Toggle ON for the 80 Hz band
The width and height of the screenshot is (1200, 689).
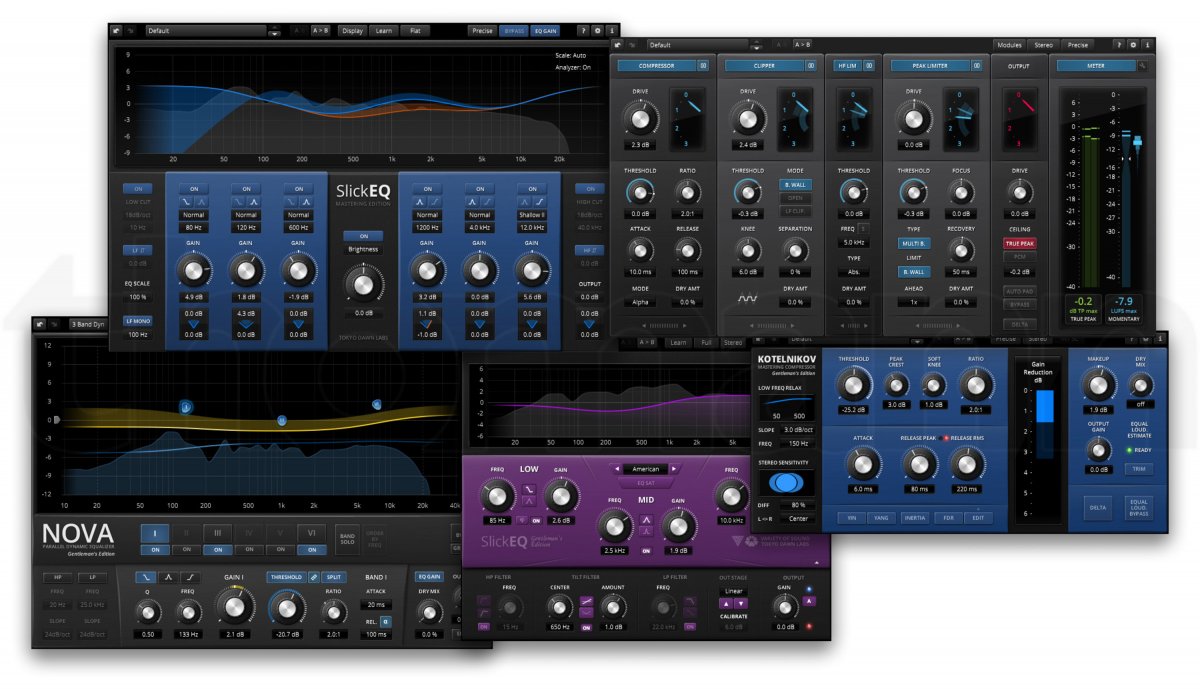coord(194,188)
